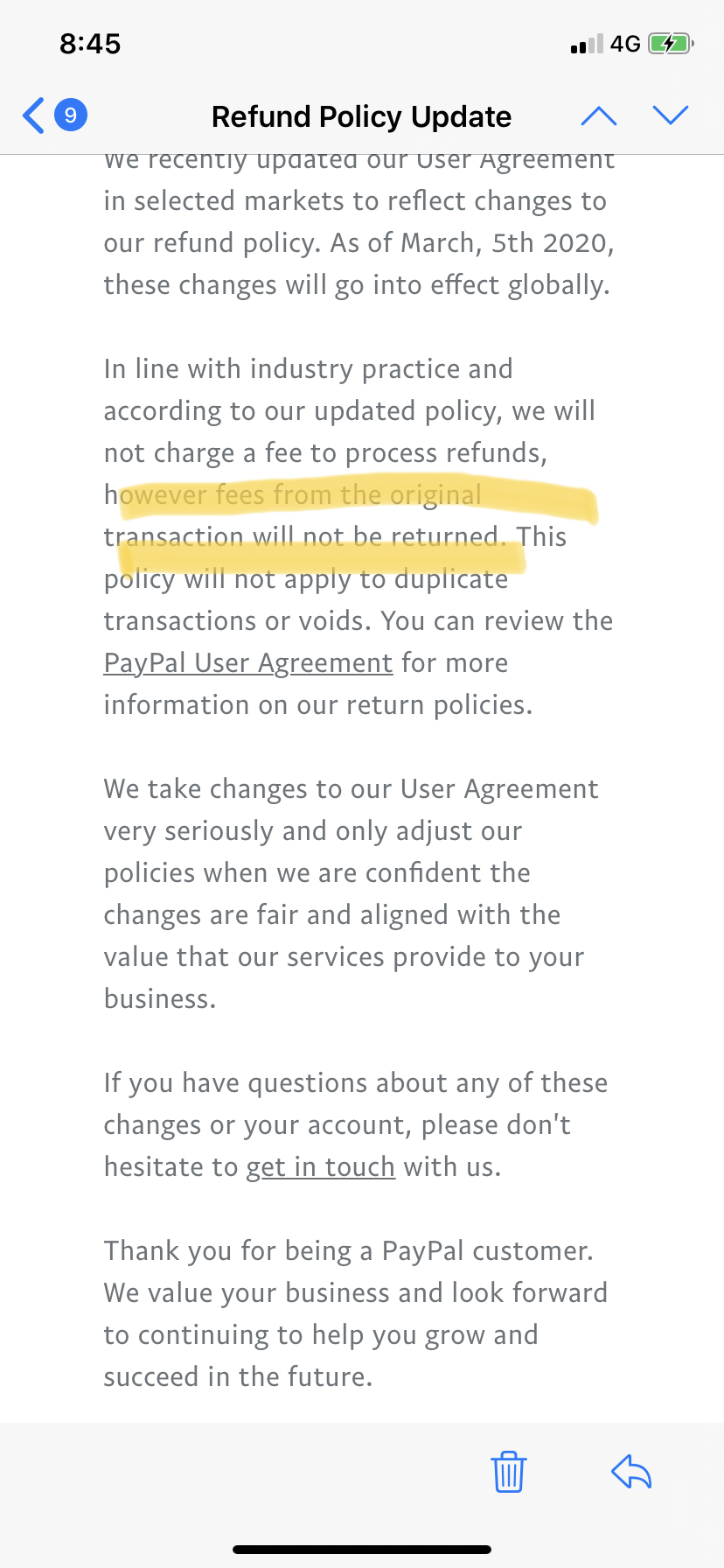Go back using the blue back chevron

pyautogui.click(x=33, y=115)
